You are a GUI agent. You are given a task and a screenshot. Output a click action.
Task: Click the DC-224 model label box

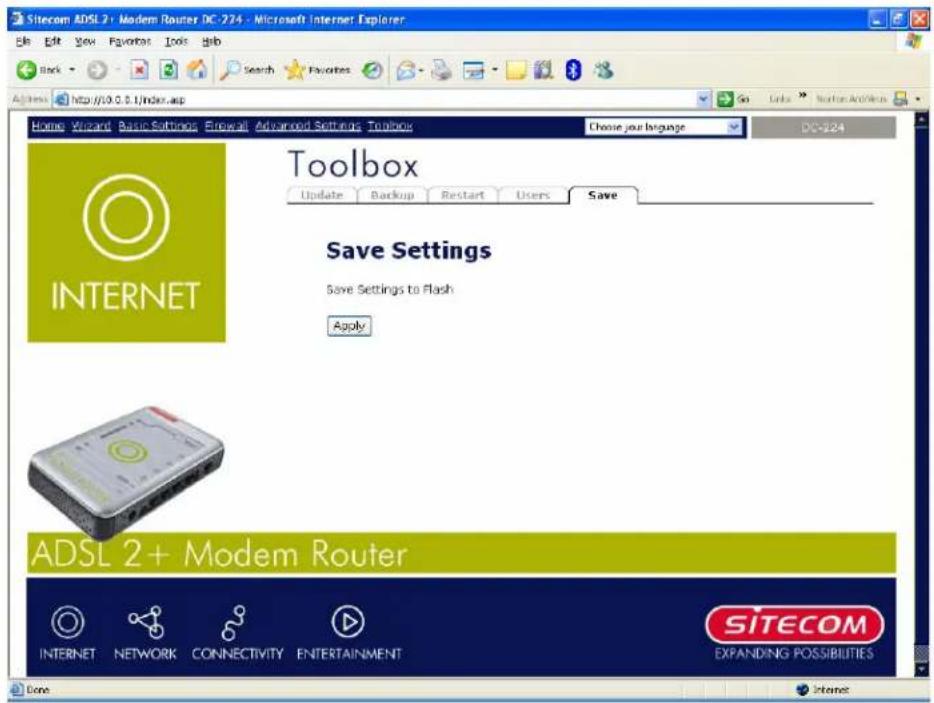823,127
